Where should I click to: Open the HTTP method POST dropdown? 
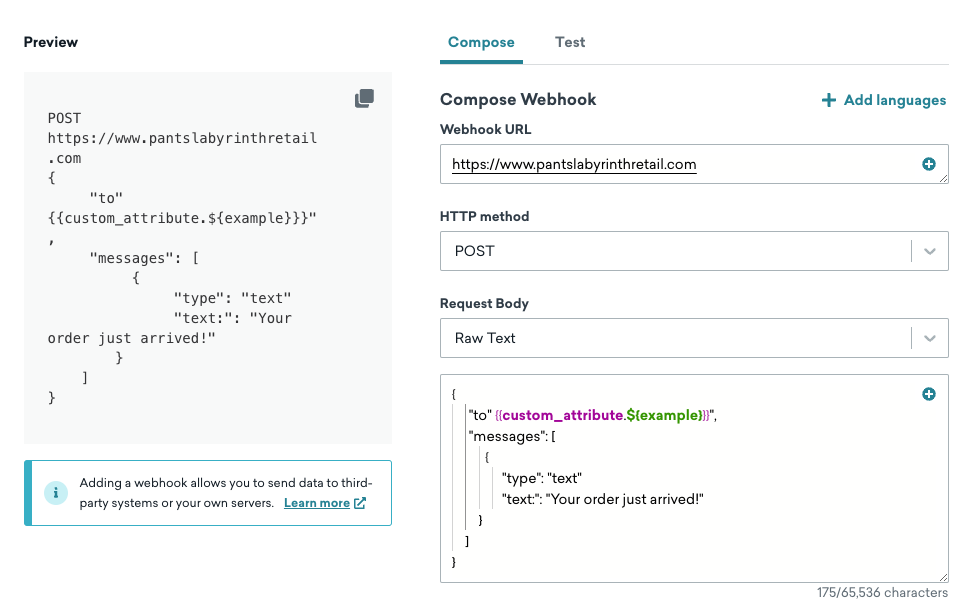(x=694, y=251)
